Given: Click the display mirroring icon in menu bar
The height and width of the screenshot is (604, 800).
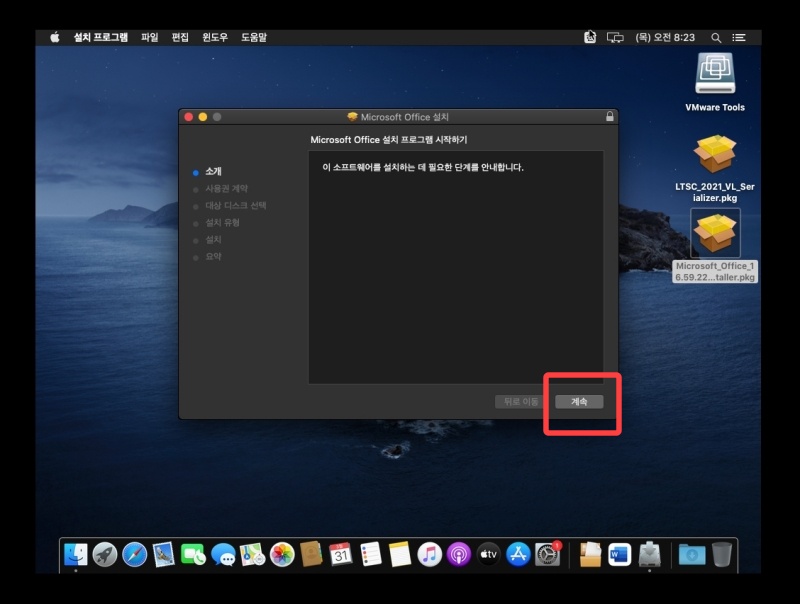Looking at the screenshot, I should [615, 37].
